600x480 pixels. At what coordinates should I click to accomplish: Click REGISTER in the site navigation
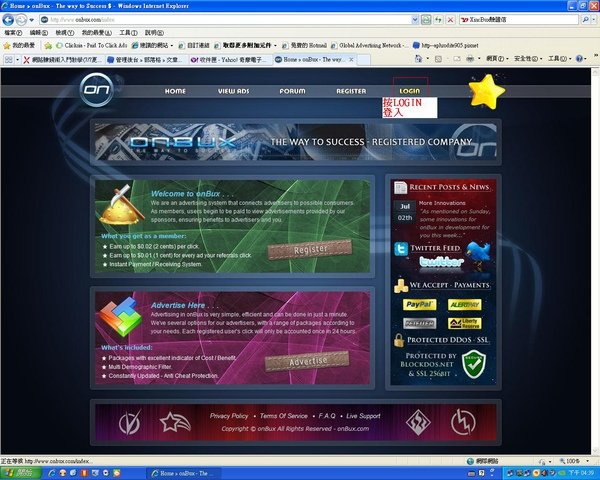coord(351,91)
